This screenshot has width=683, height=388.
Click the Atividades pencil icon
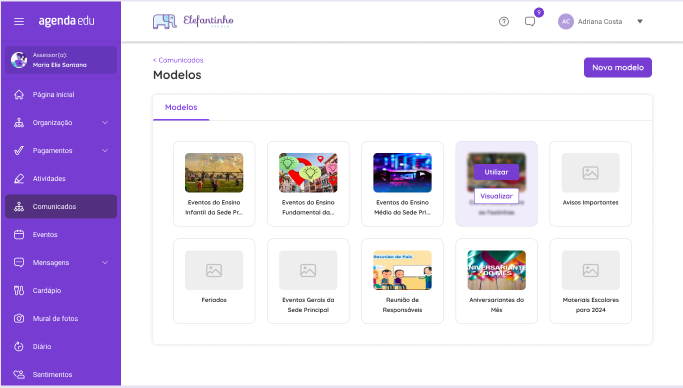pyautogui.click(x=19, y=179)
